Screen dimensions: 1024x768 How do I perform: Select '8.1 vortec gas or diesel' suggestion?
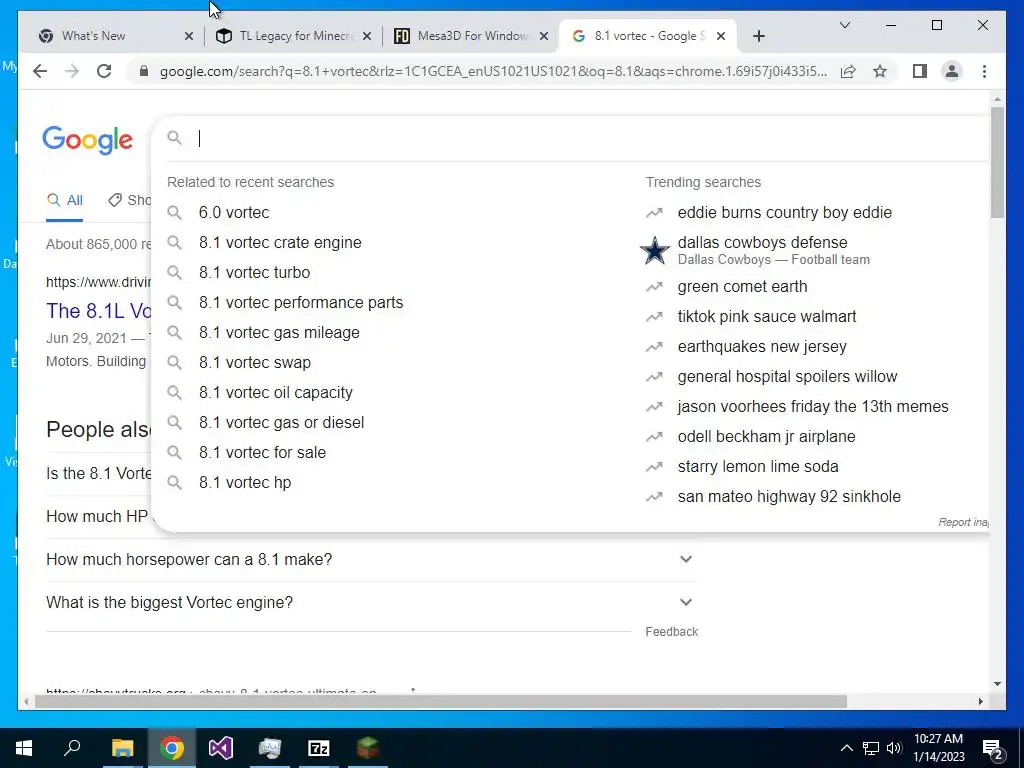281,423
